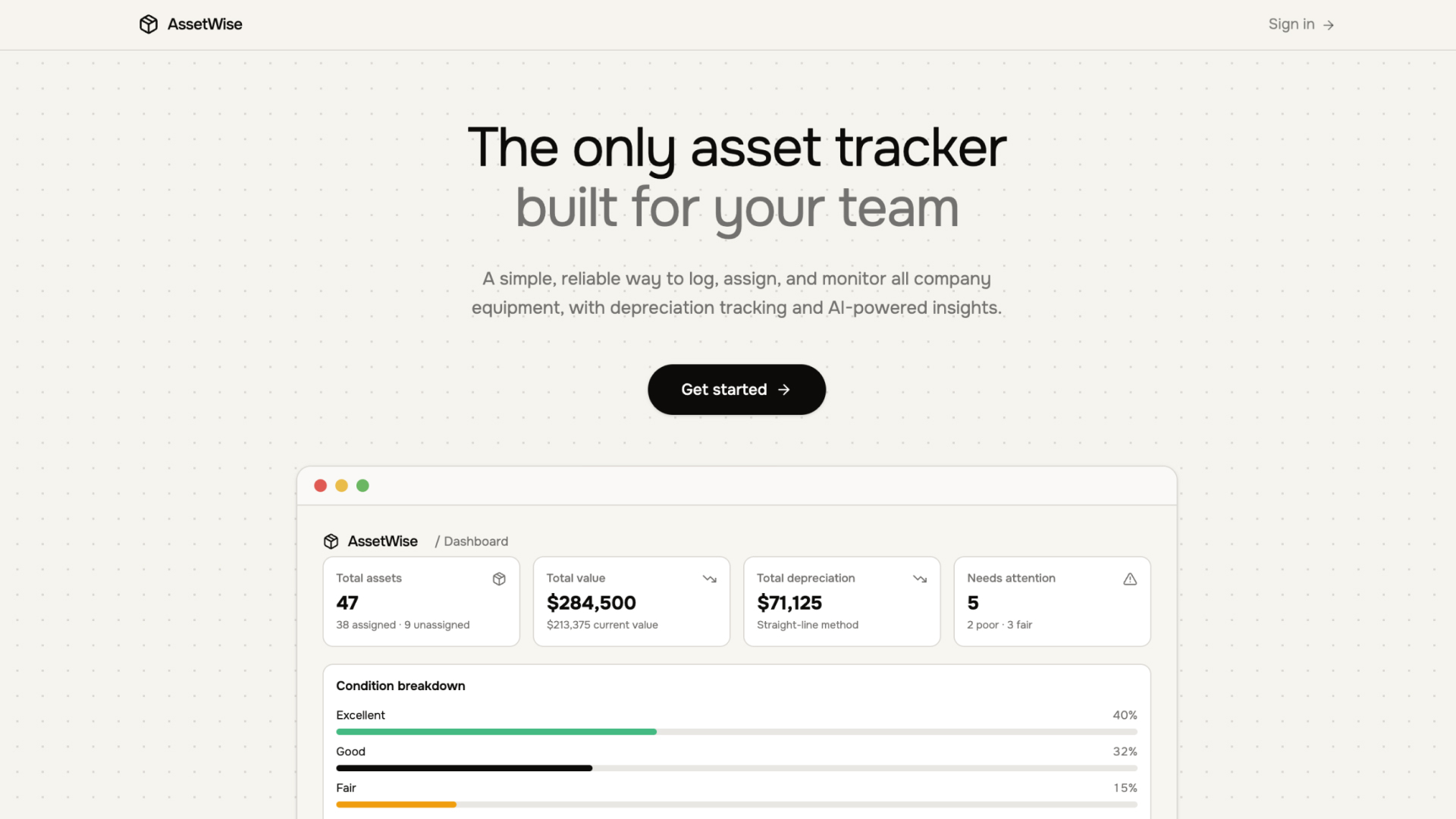This screenshot has width=1456, height=819.
Task: Click the green Excellent progress bar
Action: tap(496, 731)
